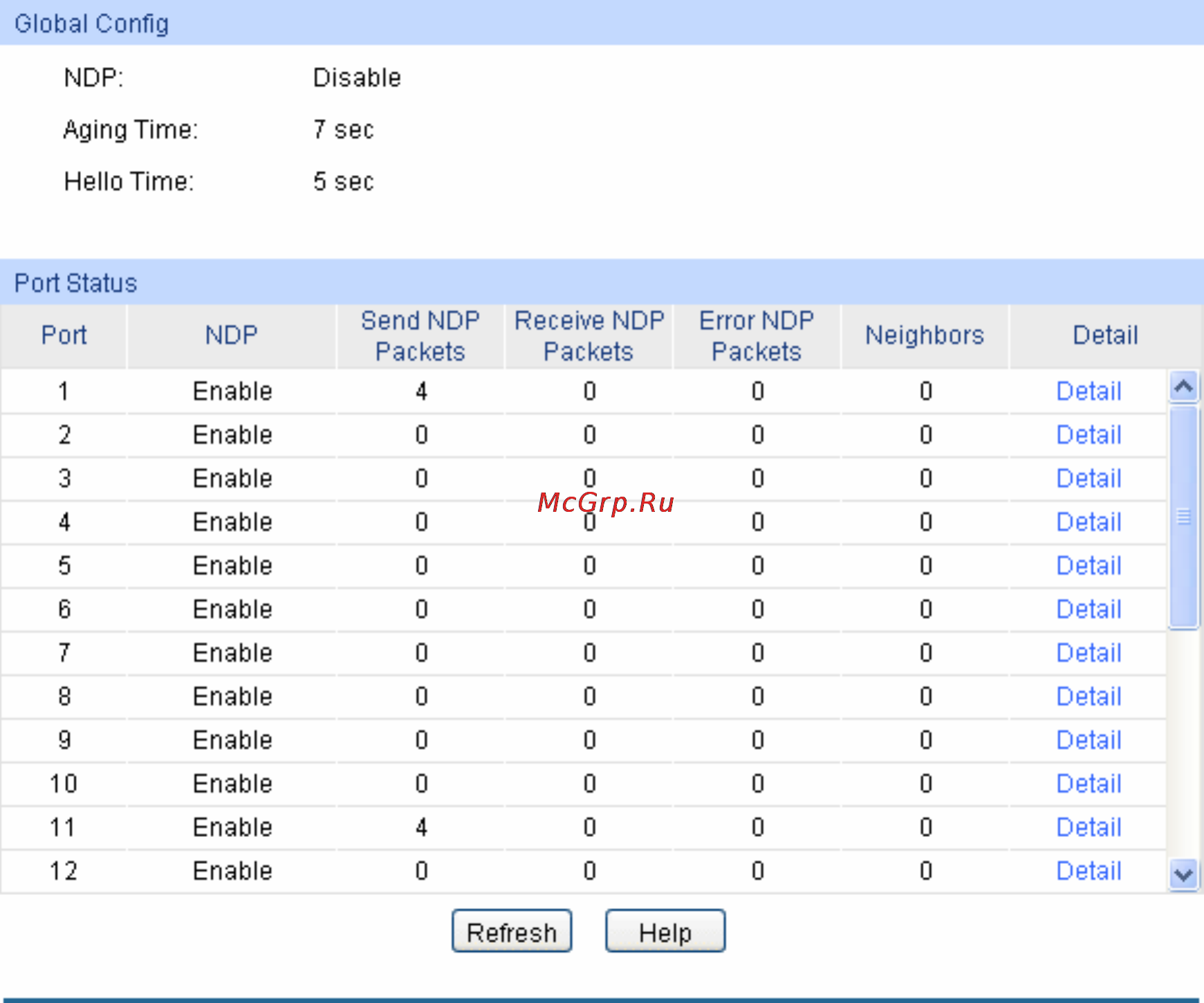Click Send NDP Packets value 4 for port 11
The height and width of the screenshot is (1003, 1204).
421,827
